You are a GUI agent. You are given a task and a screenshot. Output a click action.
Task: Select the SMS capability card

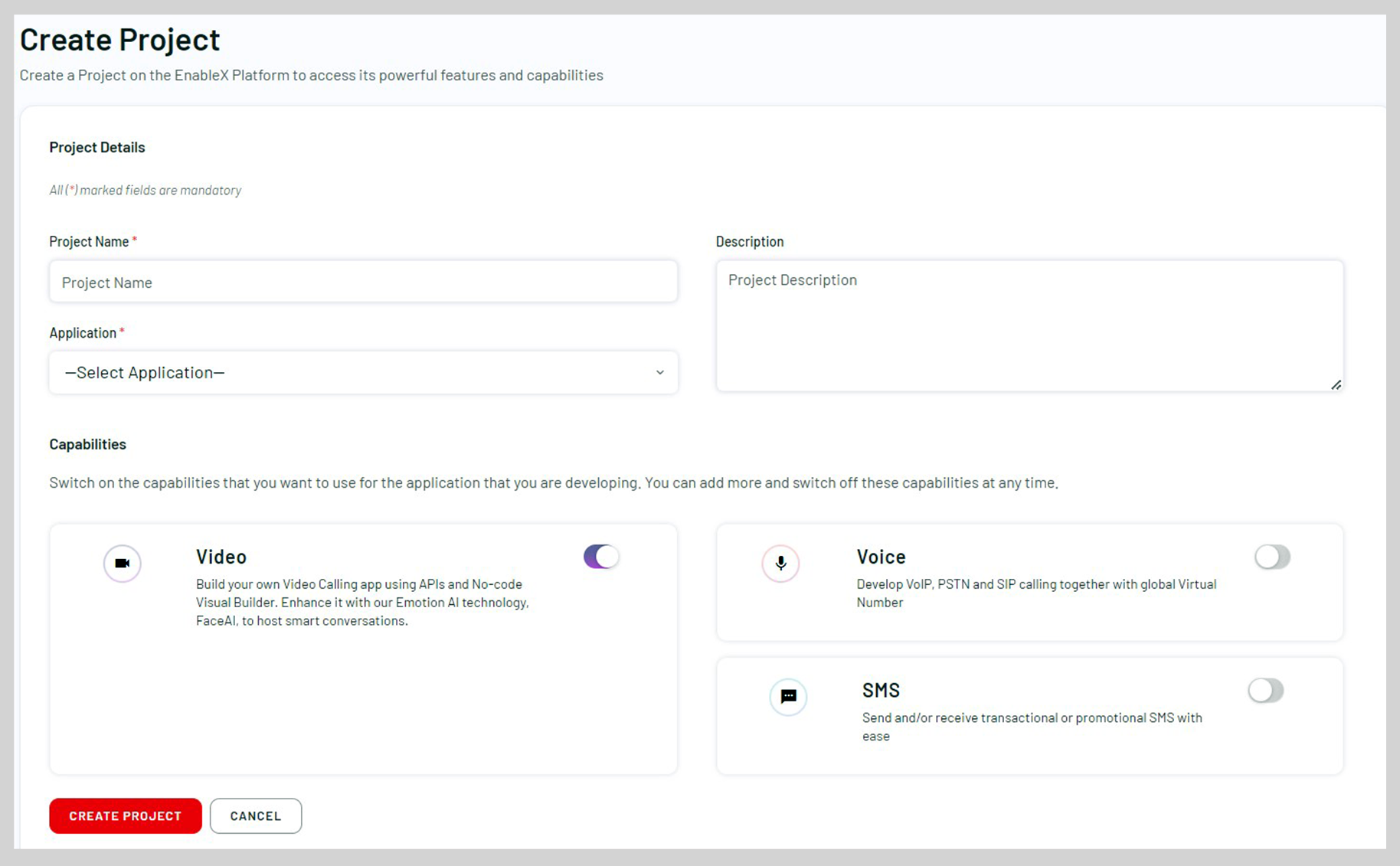coord(1029,716)
